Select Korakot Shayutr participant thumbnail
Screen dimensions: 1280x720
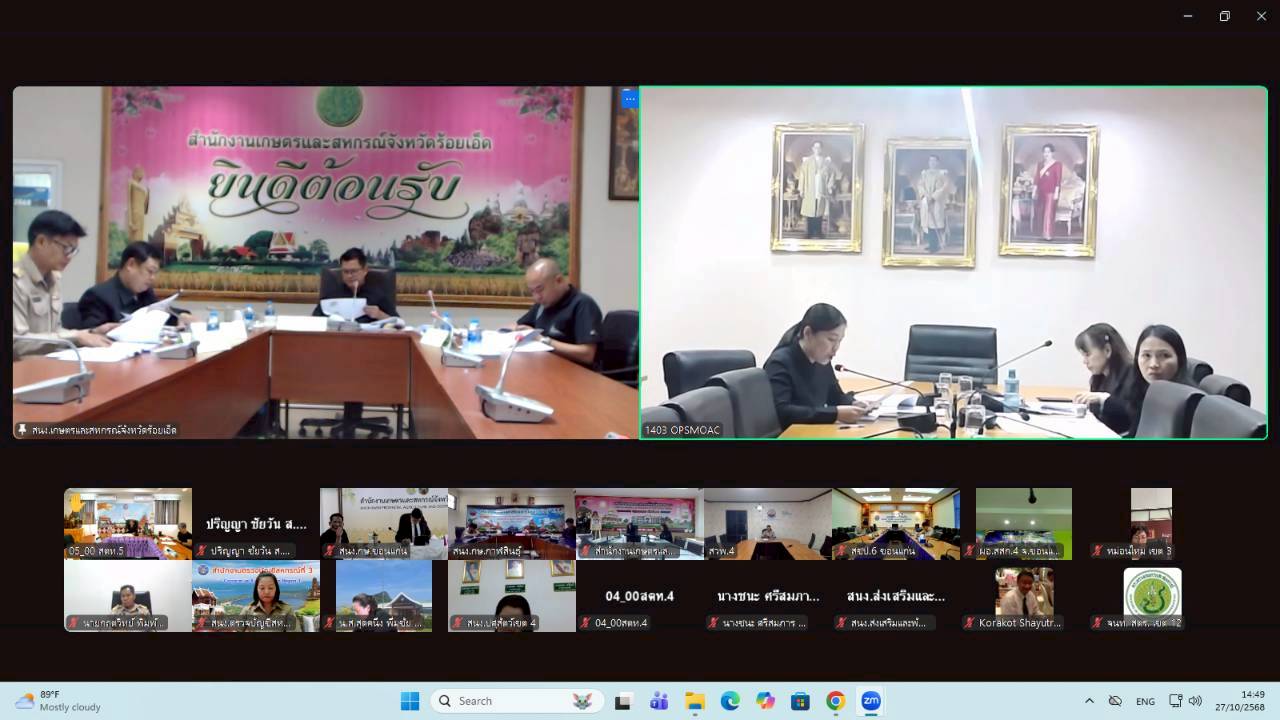pos(1024,598)
